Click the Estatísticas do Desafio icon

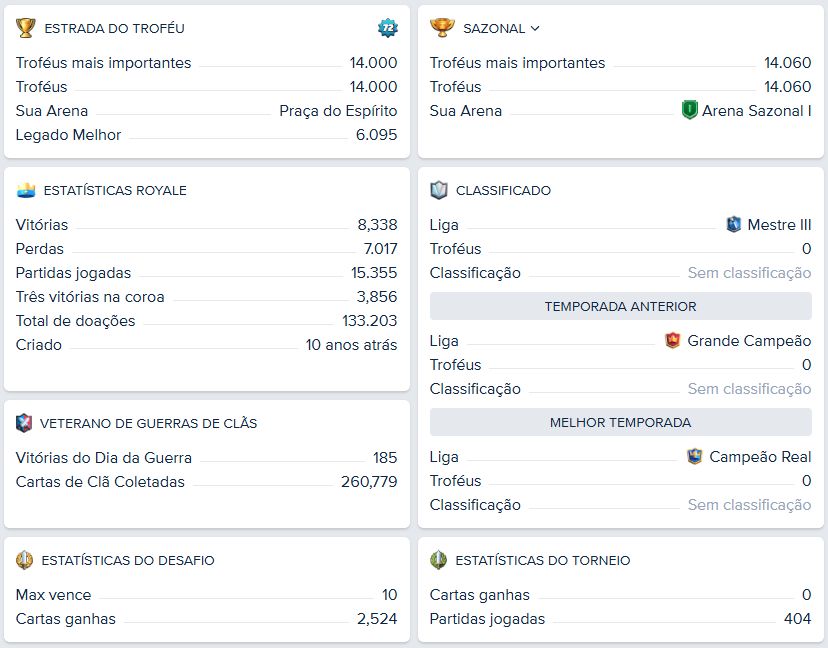[24, 560]
